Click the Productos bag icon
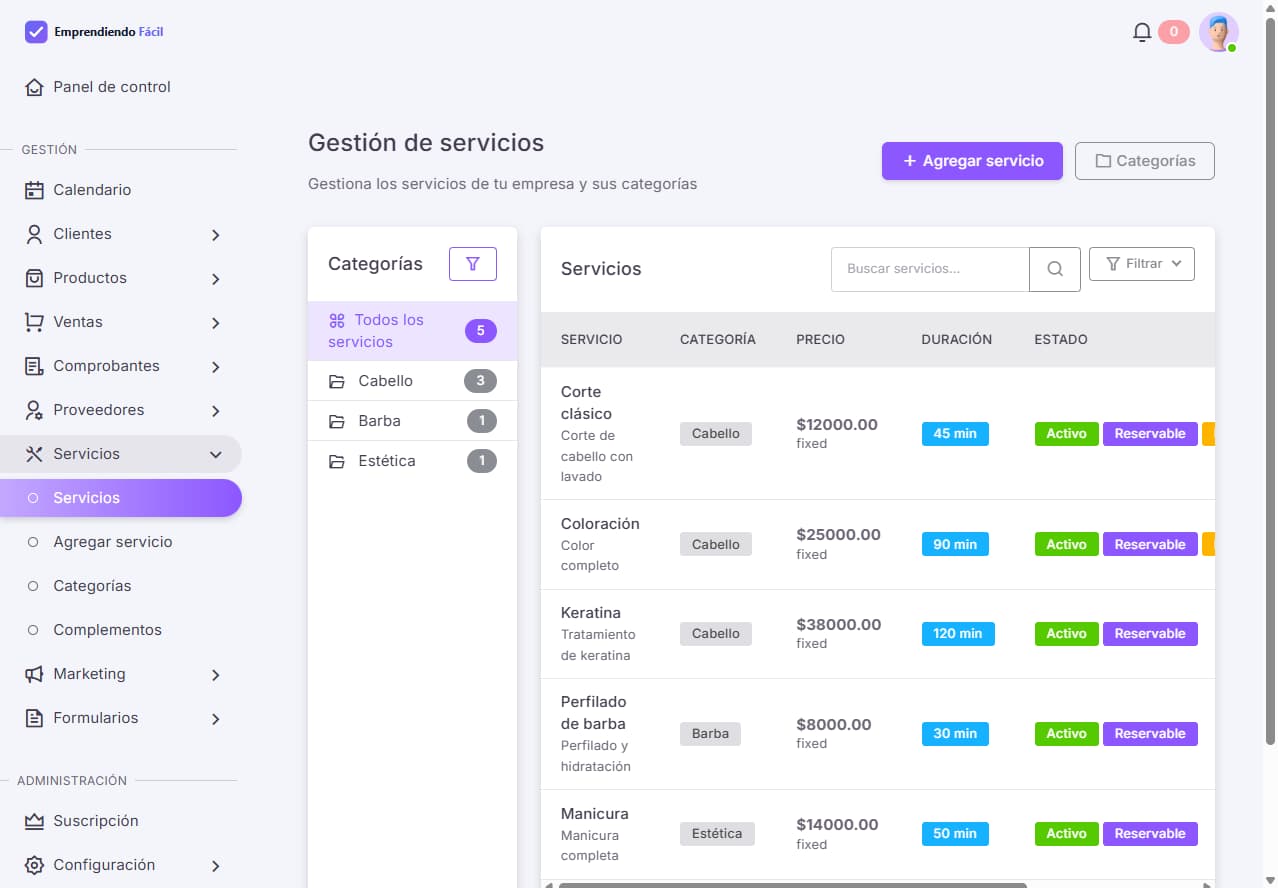 click(x=35, y=278)
